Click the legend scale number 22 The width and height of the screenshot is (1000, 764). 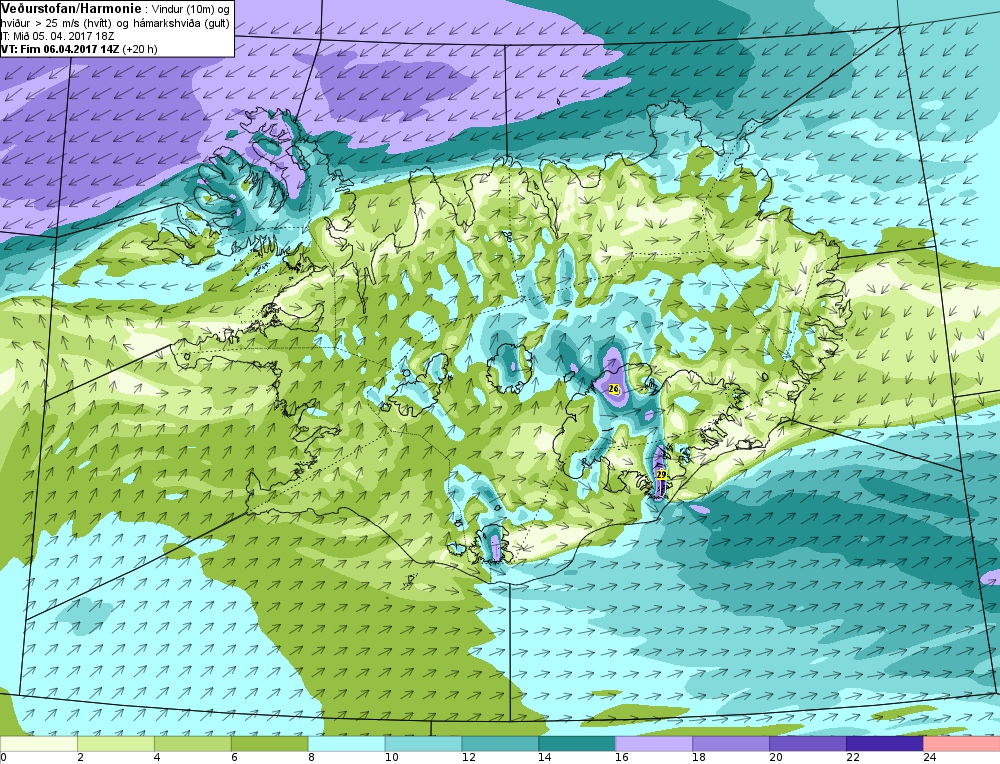[853, 758]
